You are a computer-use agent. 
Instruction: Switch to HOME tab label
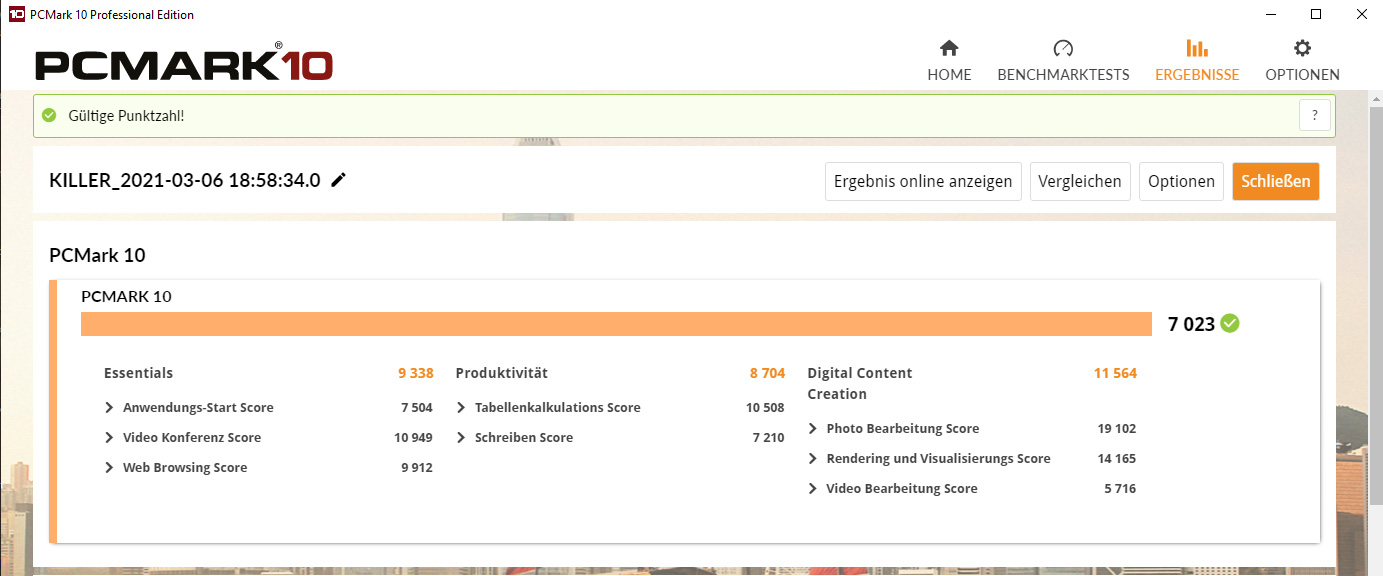point(949,74)
